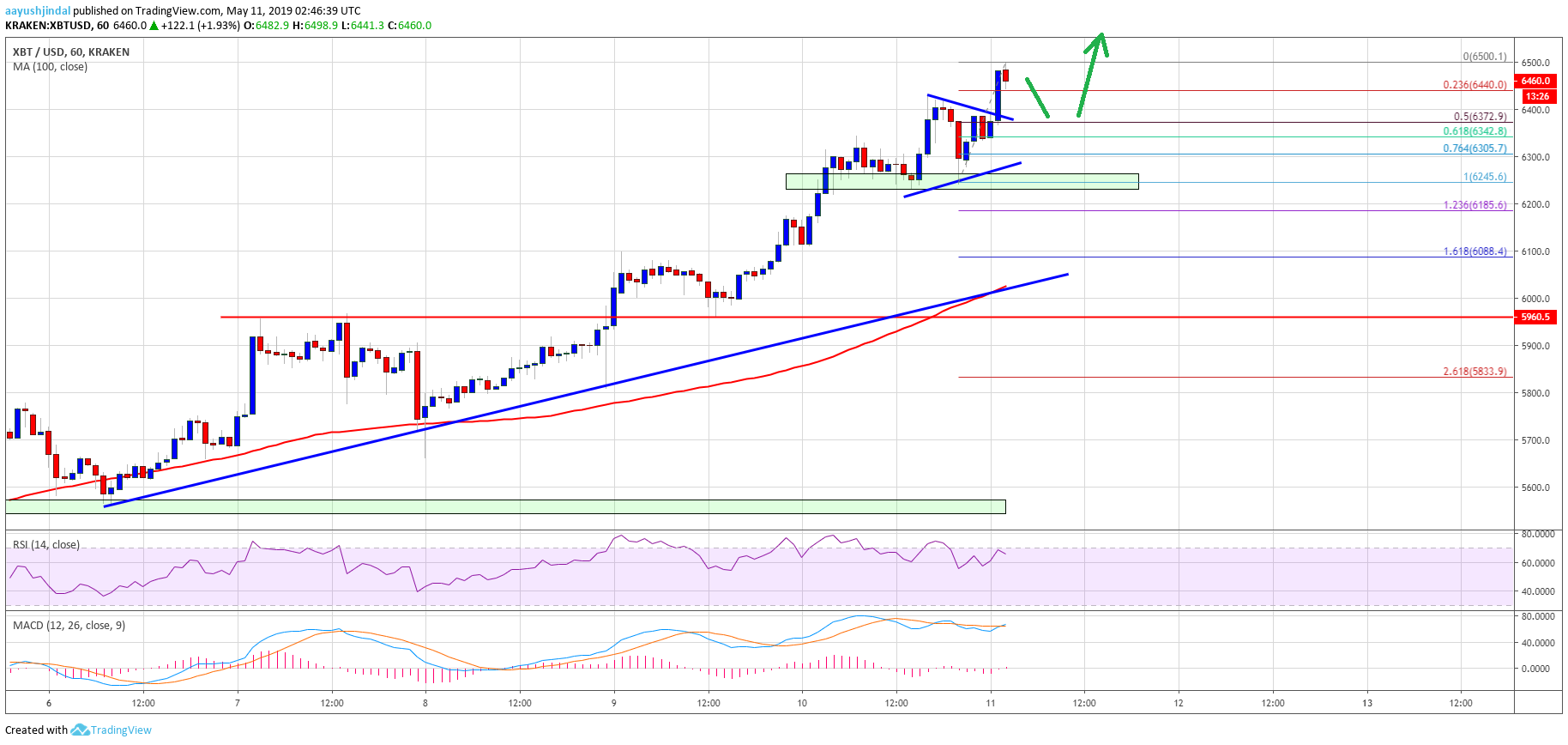Select the red horizontal resistance line at 5960
Viewport: 1568px width, 745px height.
coord(515,317)
